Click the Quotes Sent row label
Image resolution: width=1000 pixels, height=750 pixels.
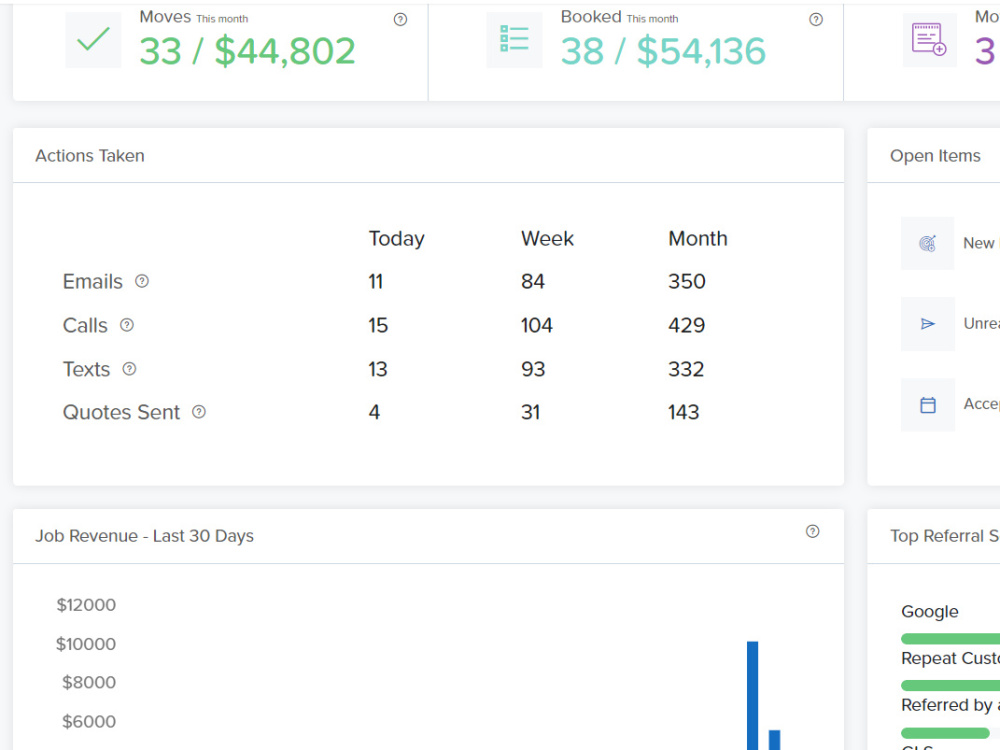click(121, 413)
